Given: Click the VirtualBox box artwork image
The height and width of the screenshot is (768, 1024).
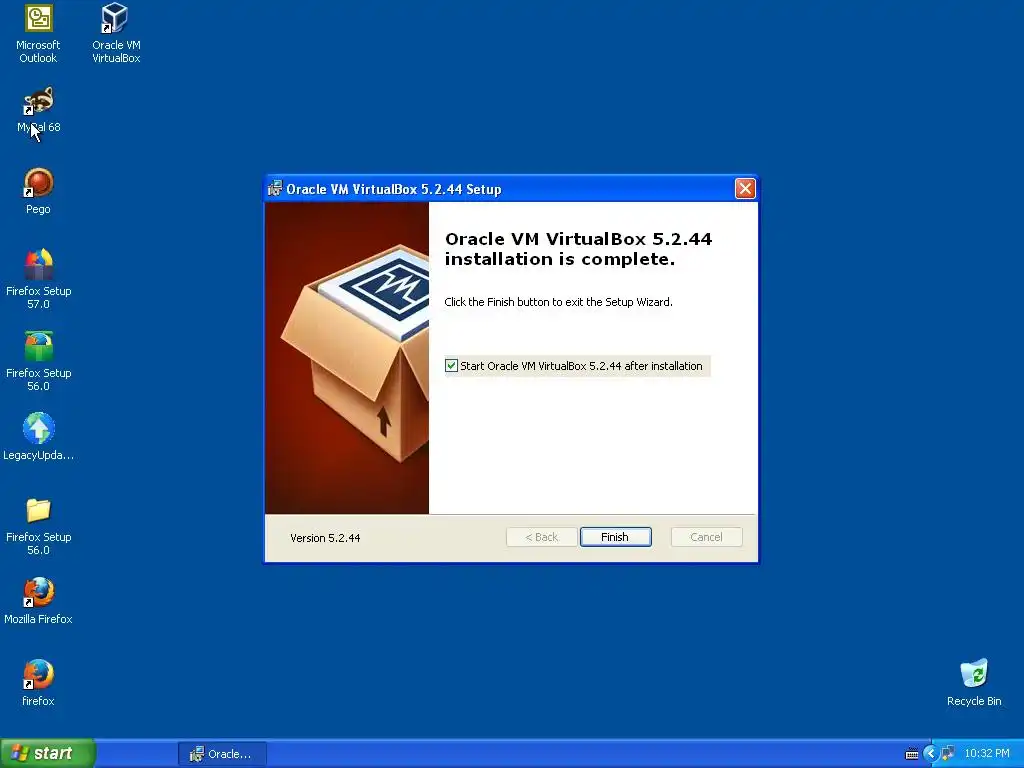Looking at the screenshot, I should click(x=347, y=358).
